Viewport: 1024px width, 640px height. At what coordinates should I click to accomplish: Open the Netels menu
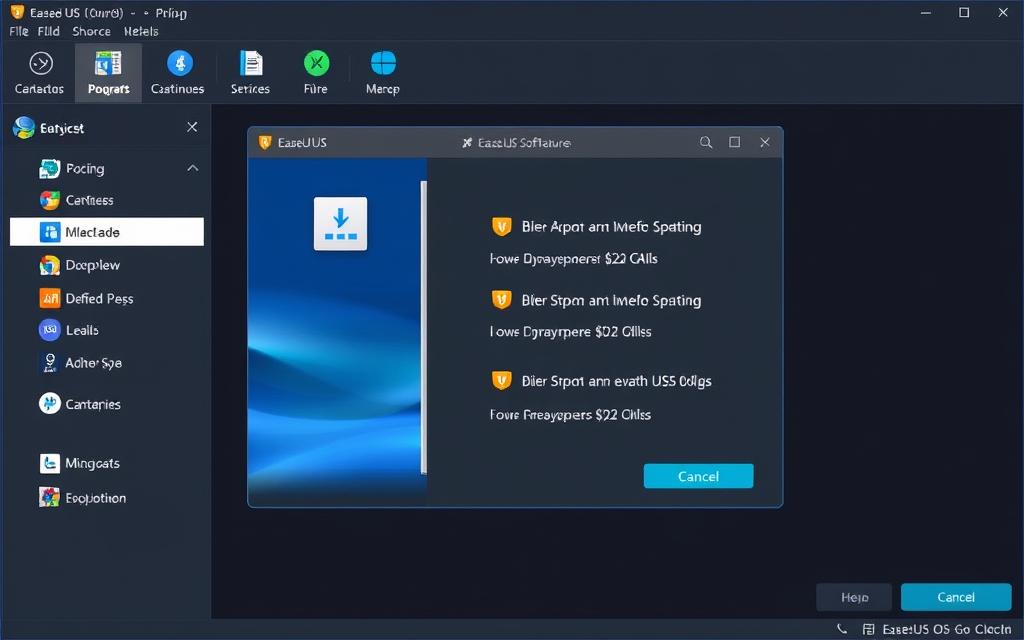pos(141,31)
